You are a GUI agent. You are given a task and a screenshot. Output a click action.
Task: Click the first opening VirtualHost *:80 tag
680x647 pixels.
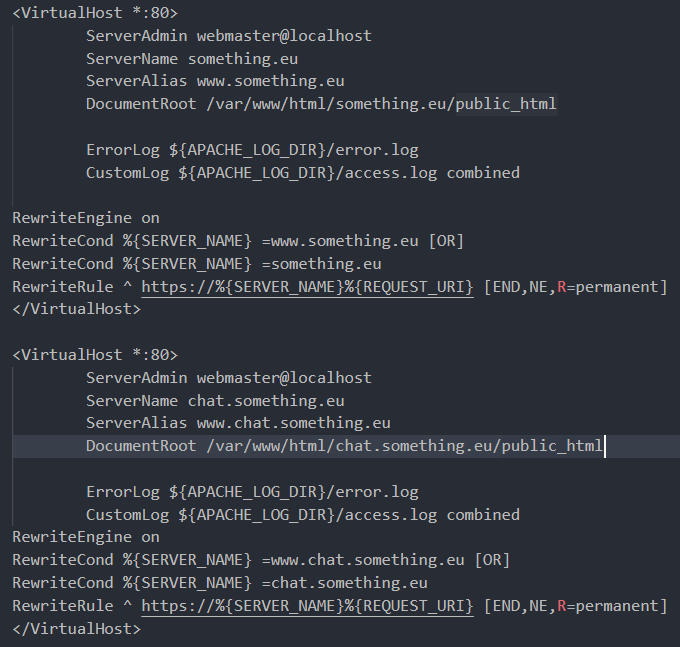(95, 13)
